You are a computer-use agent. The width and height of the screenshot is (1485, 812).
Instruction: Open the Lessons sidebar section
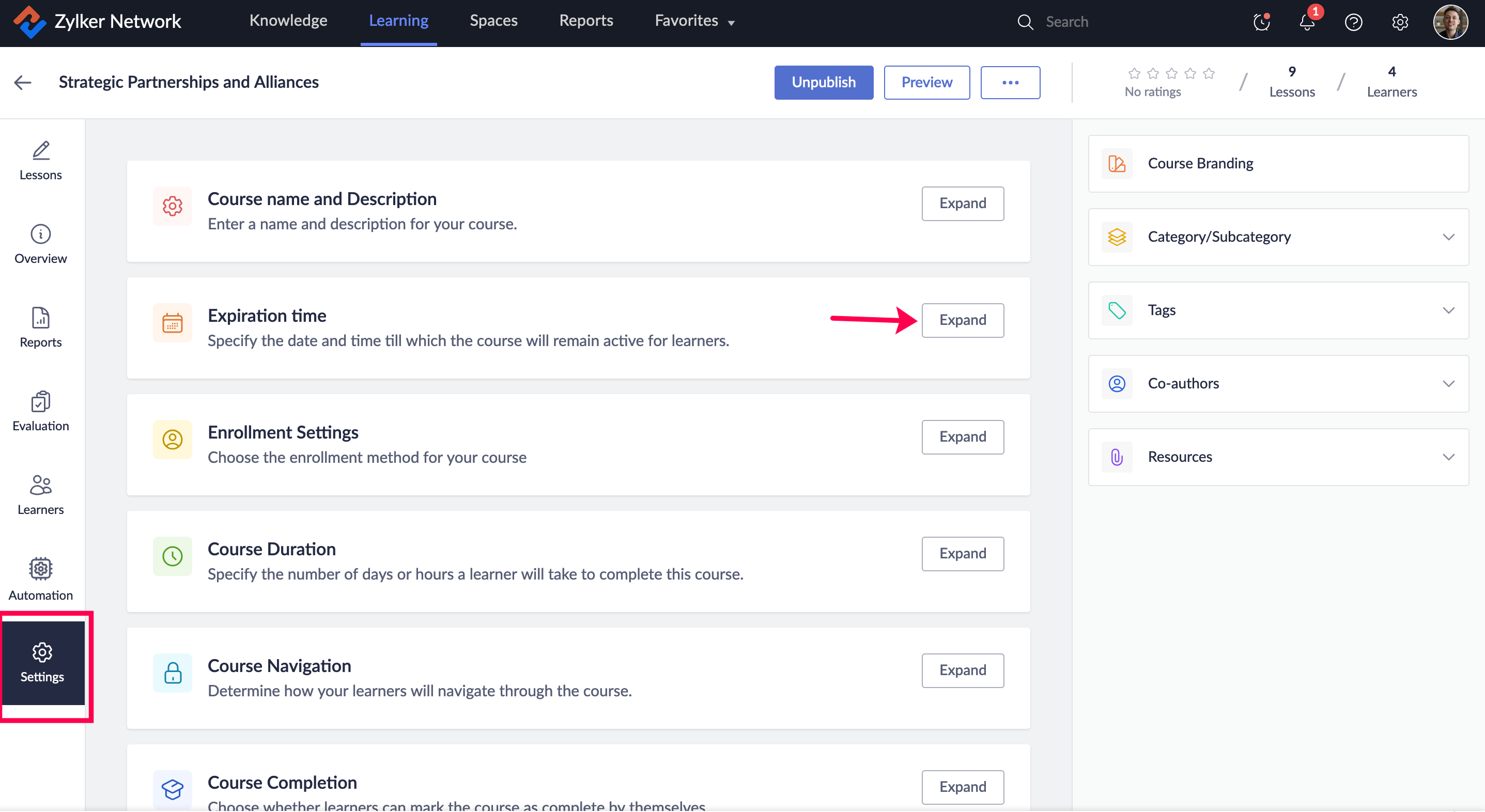40,161
